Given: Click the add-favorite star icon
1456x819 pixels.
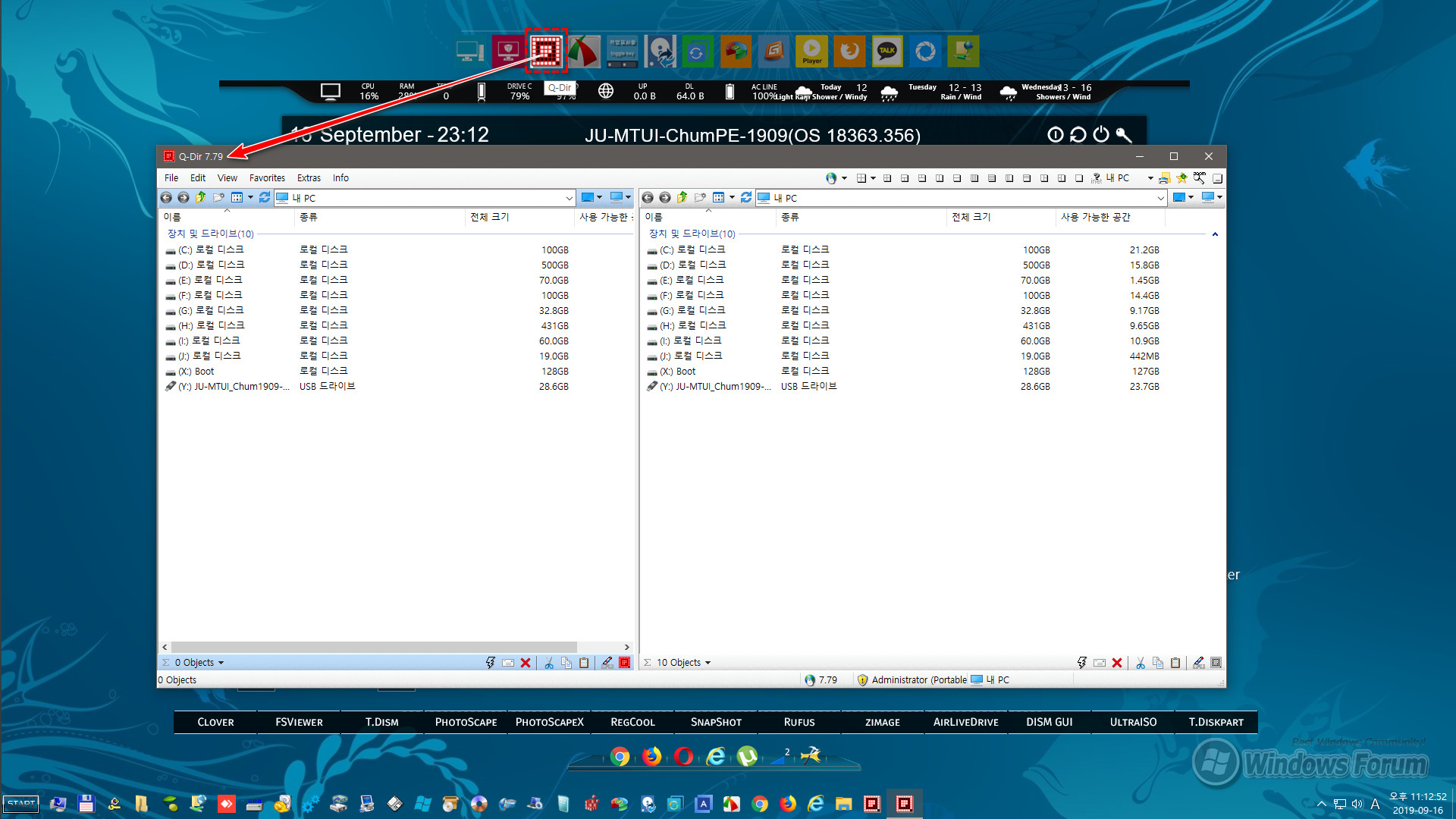Looking at the screenshot, I should [1181, 178].
